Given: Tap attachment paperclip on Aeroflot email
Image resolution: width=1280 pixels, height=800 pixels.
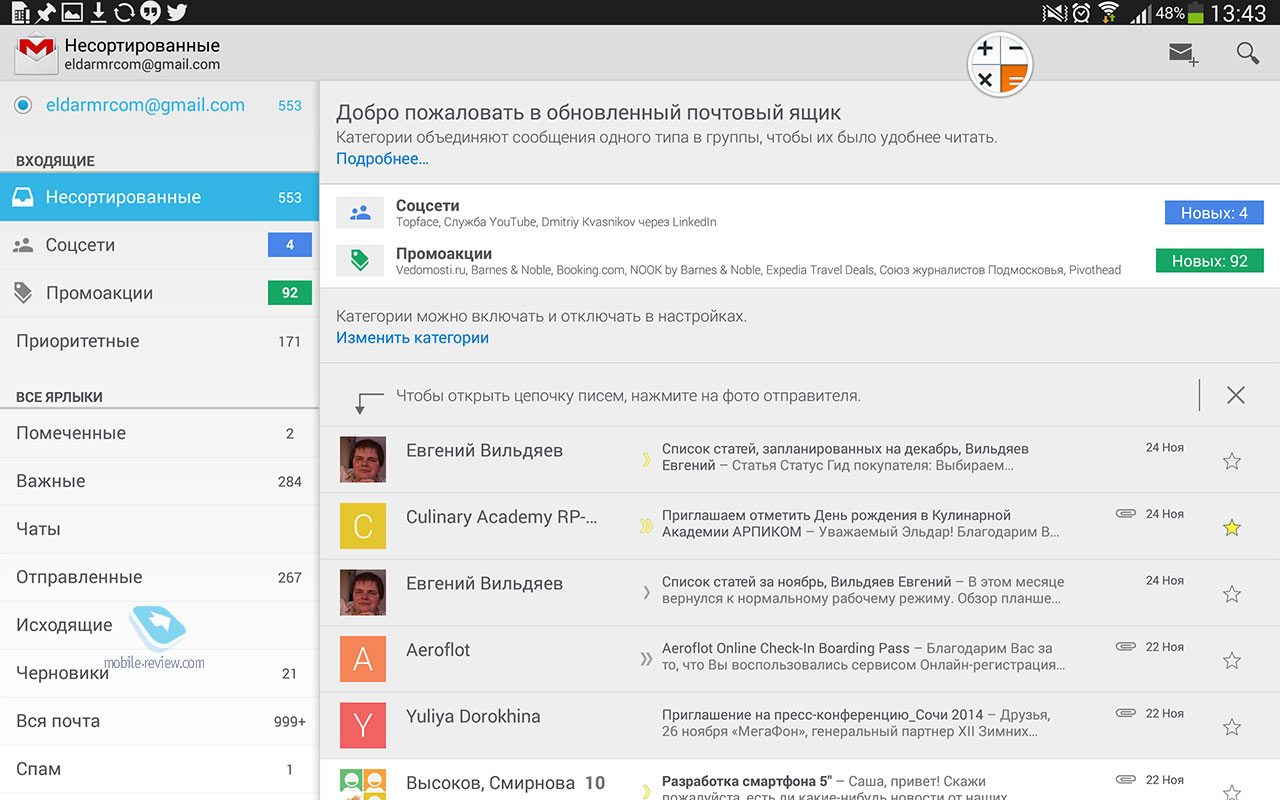Looking at the screenshot, I should coord(1126,647).
